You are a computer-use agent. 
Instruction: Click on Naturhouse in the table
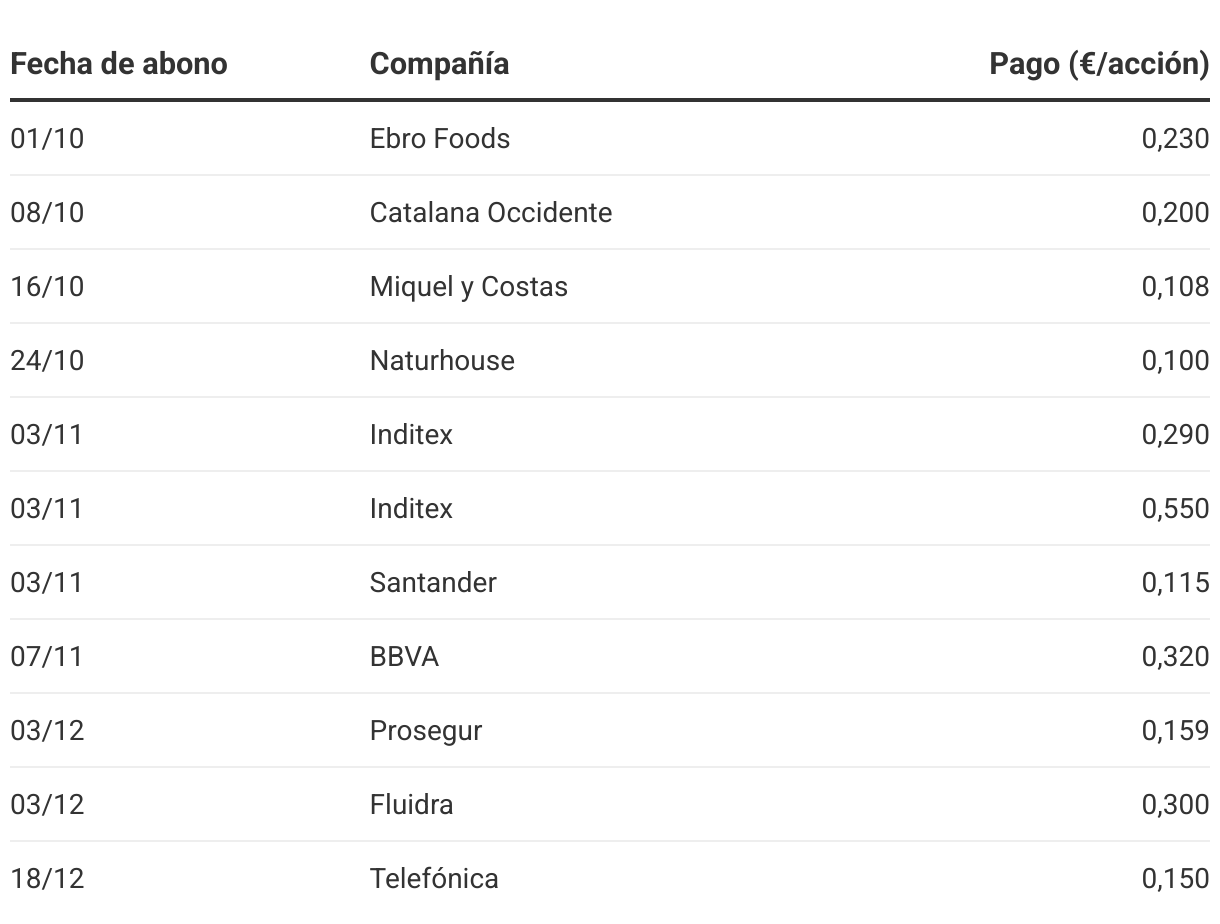[x=442, y=360]
